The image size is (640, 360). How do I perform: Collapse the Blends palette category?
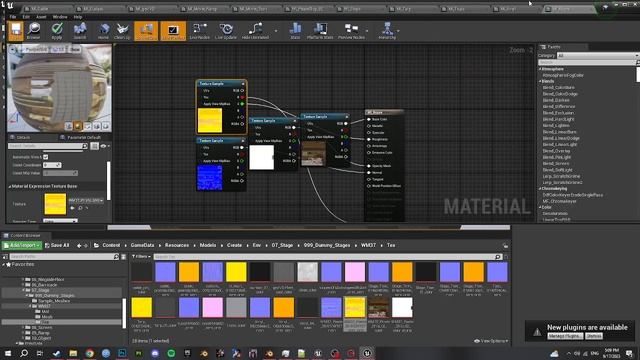click(540, 81)
